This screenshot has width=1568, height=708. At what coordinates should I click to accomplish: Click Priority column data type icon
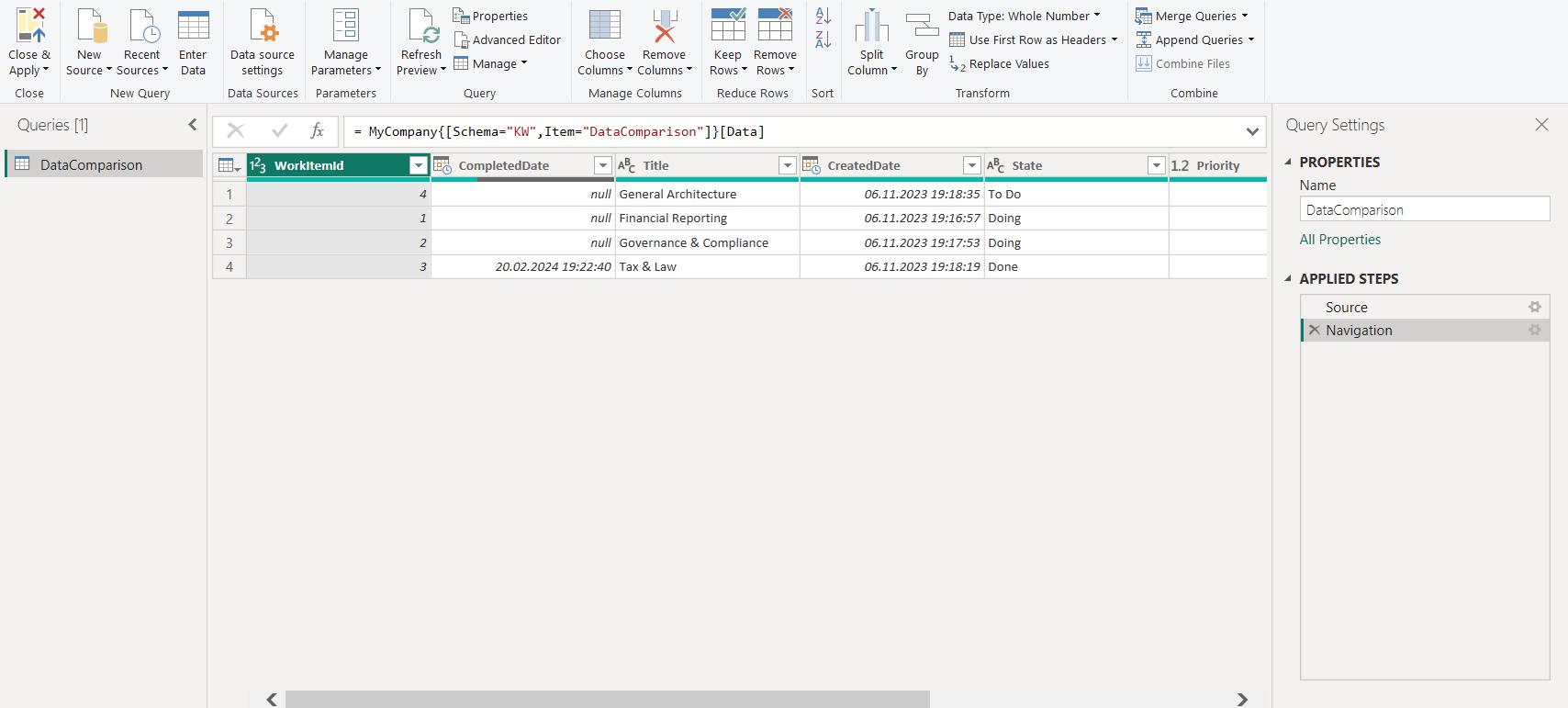click(x=1181, y=165)
